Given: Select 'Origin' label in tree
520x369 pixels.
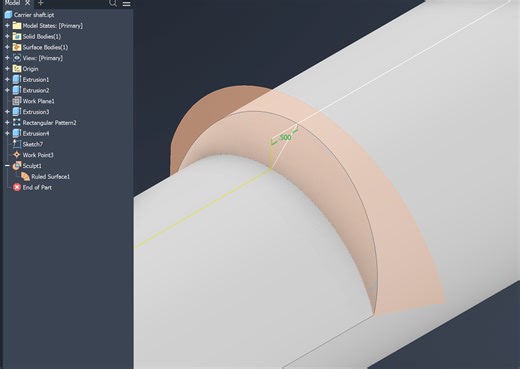Looking at the screenshot, I should [30, 69].
